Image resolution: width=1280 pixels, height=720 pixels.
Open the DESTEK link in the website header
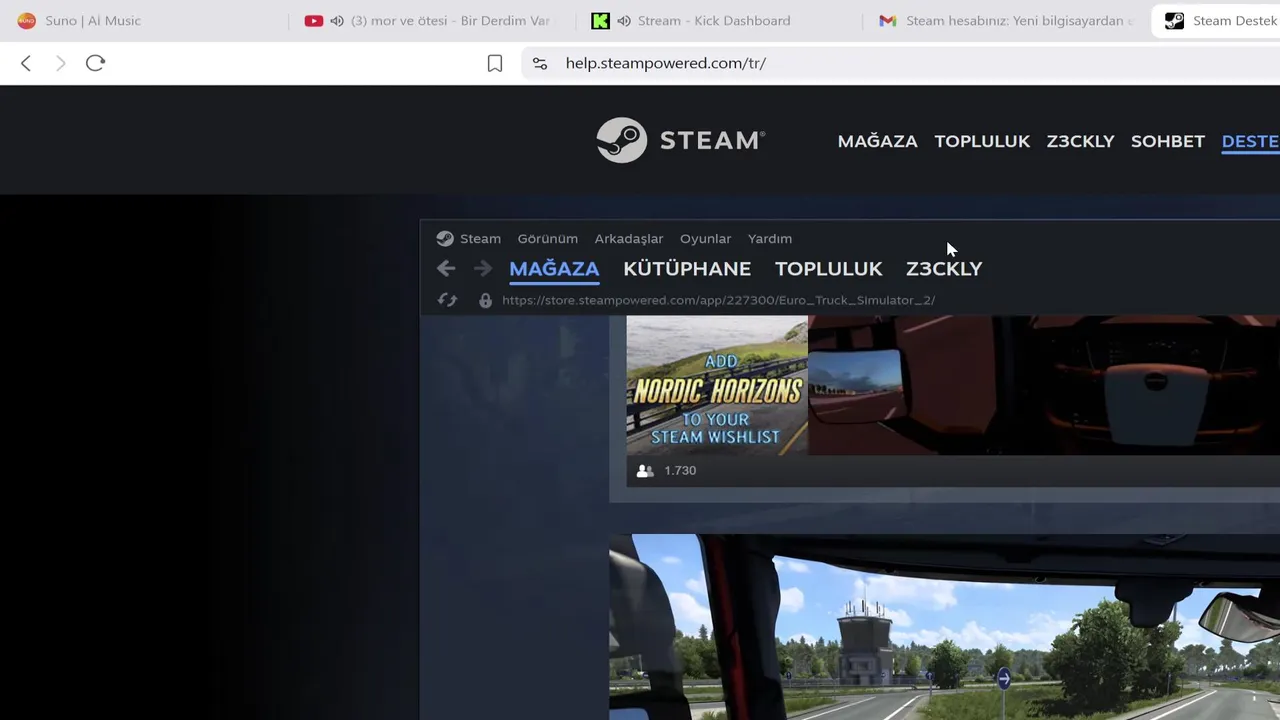pyautogui.click(x=1251, y=141)
